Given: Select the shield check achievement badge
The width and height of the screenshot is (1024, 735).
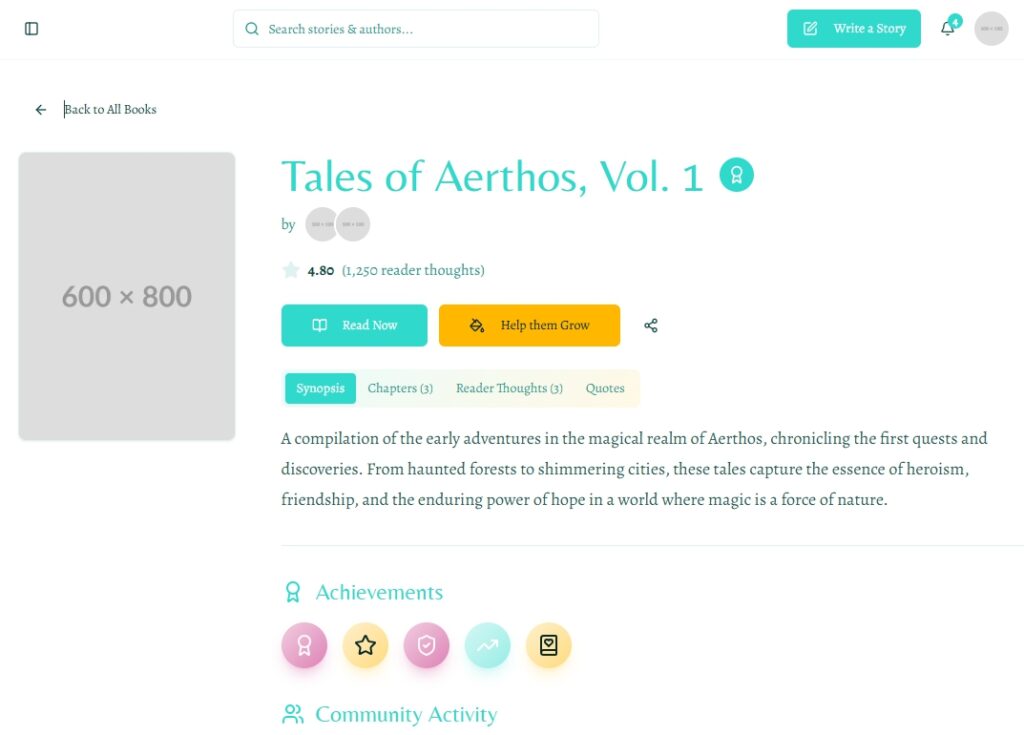Looking at the screenshot, I should click(x=426, y=645).
